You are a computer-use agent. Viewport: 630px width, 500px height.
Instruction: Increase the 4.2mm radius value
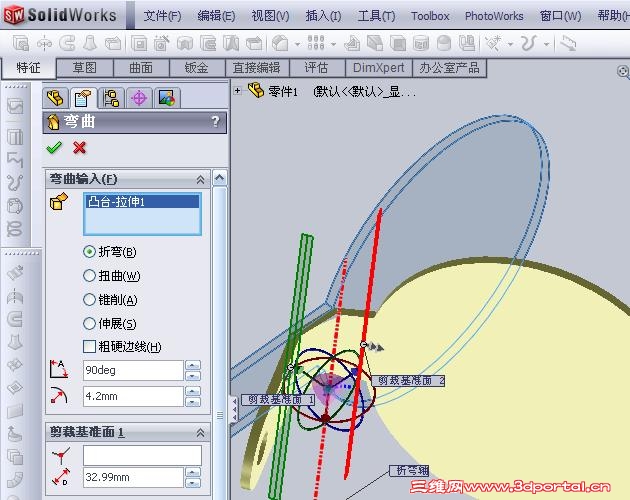(193, 391)
